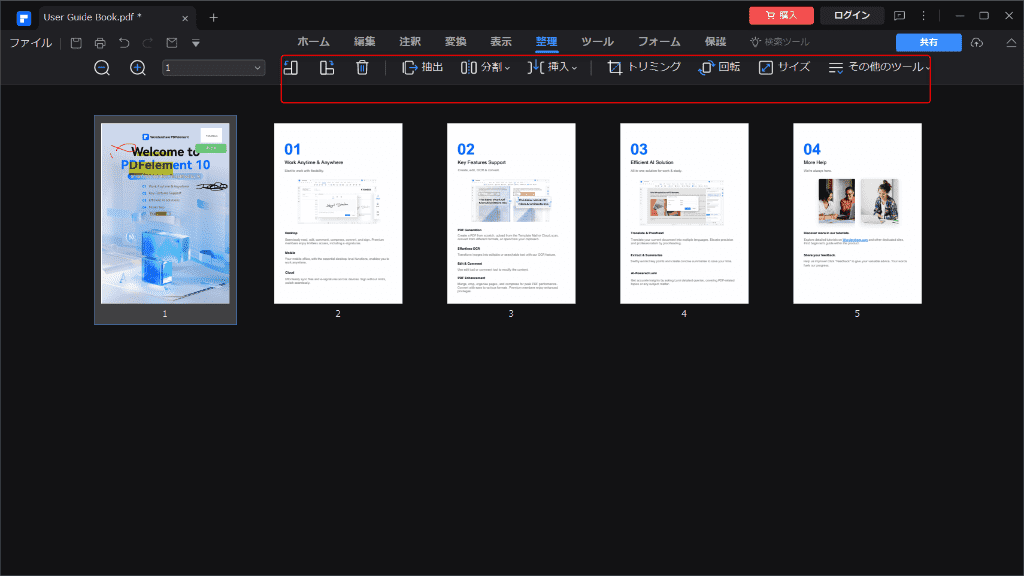Open the 挿入 insert dropdown
1024x576 pixels.
pos(552,67)
